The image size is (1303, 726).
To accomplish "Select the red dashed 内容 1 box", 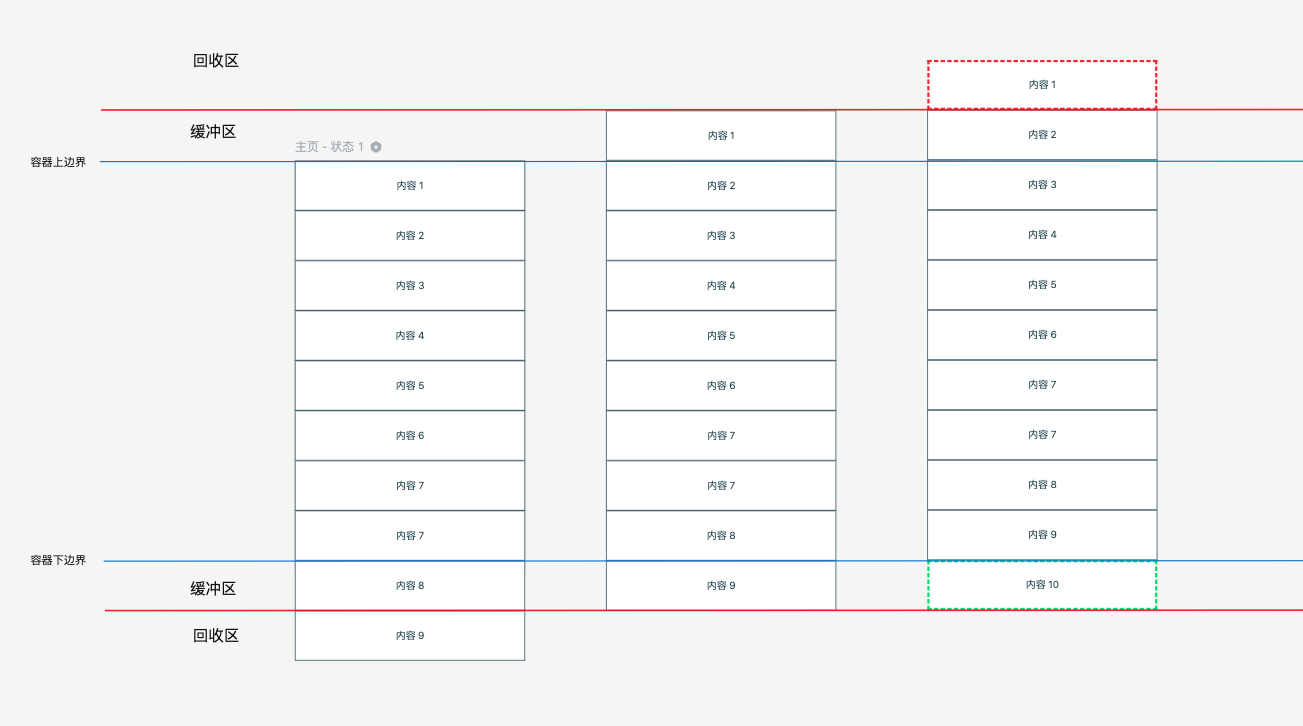I will click(1042, 85).
